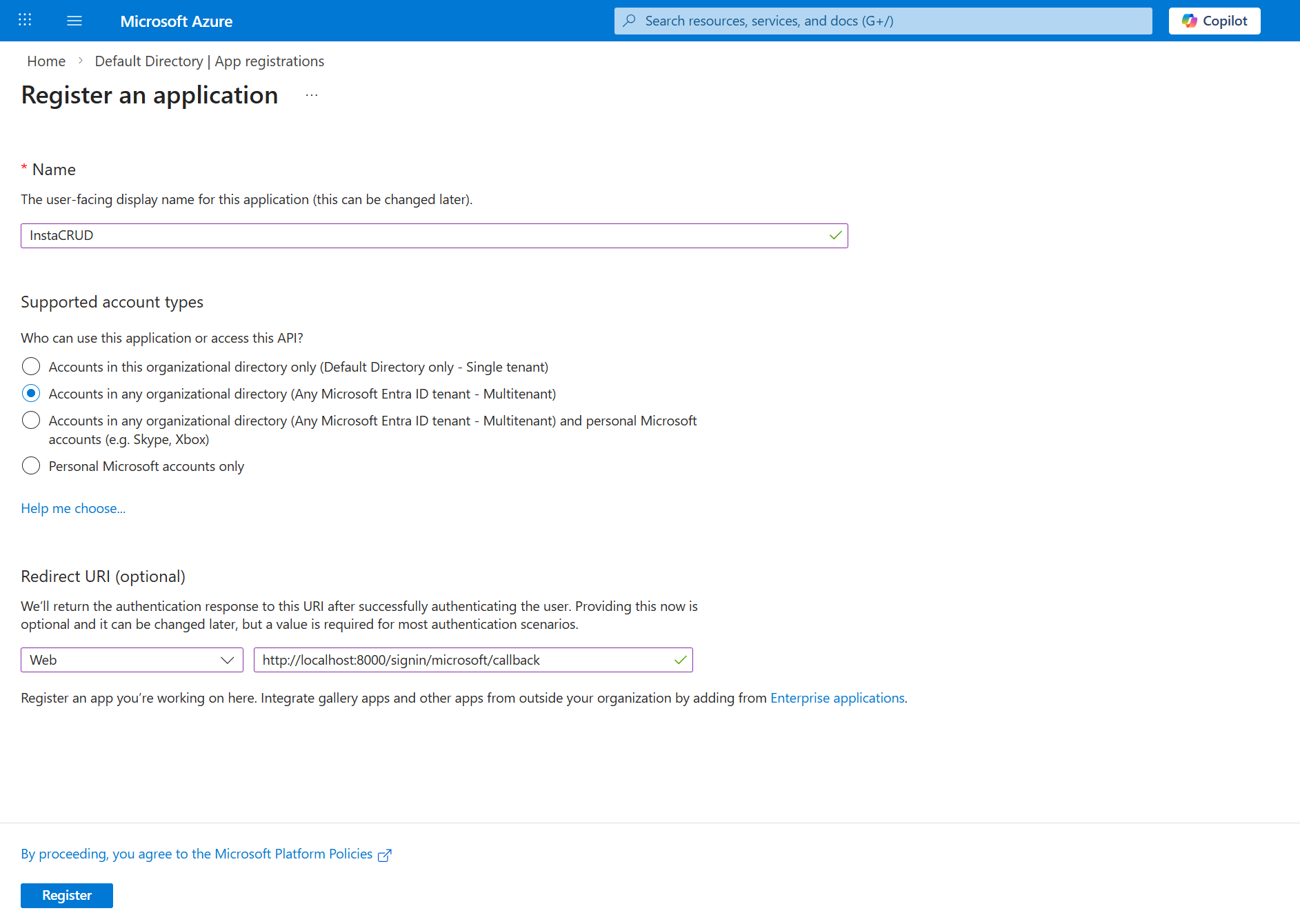The image size is (1300, 924).
Task: Select Single tenant account type
Action: 31,366
